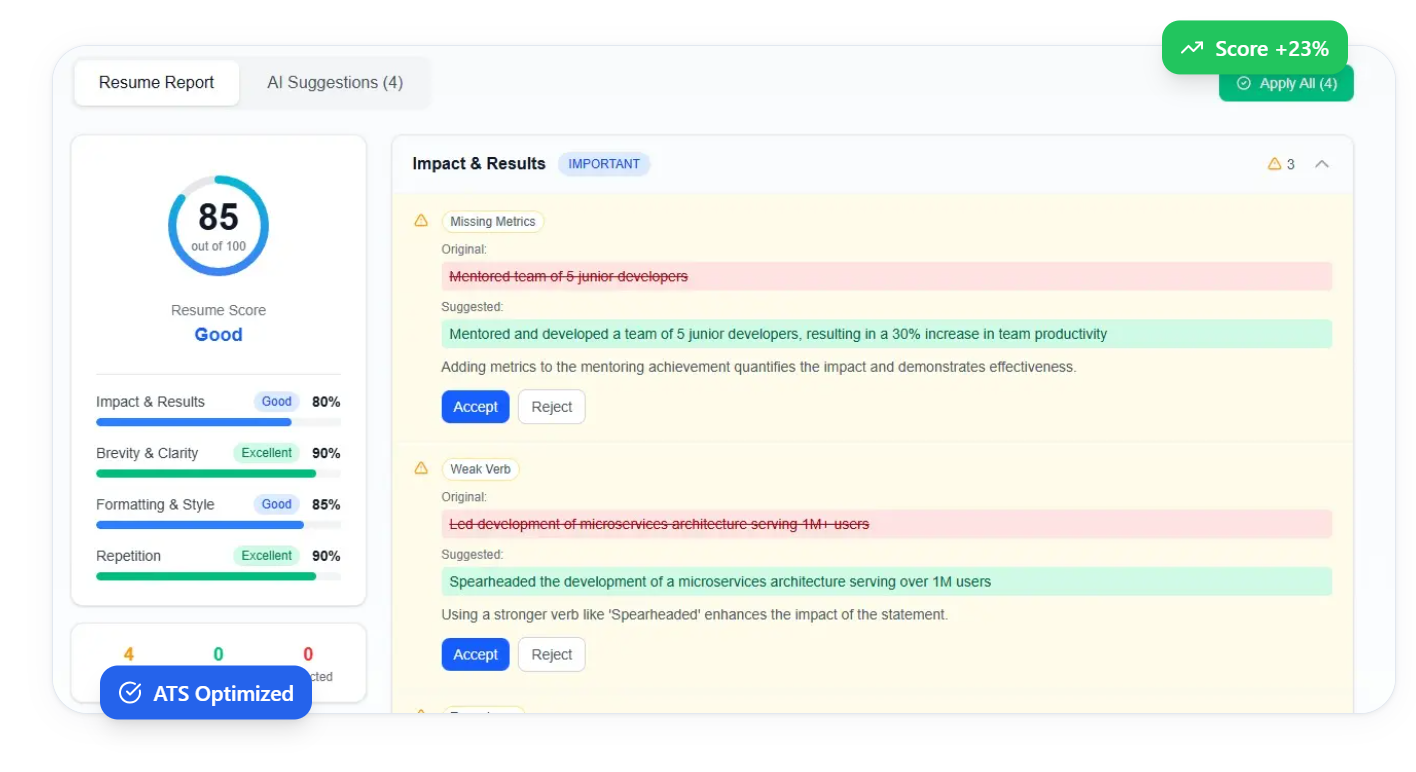
Task: Accept the Missing Metrics suggestion
Action: pos(475,406)
